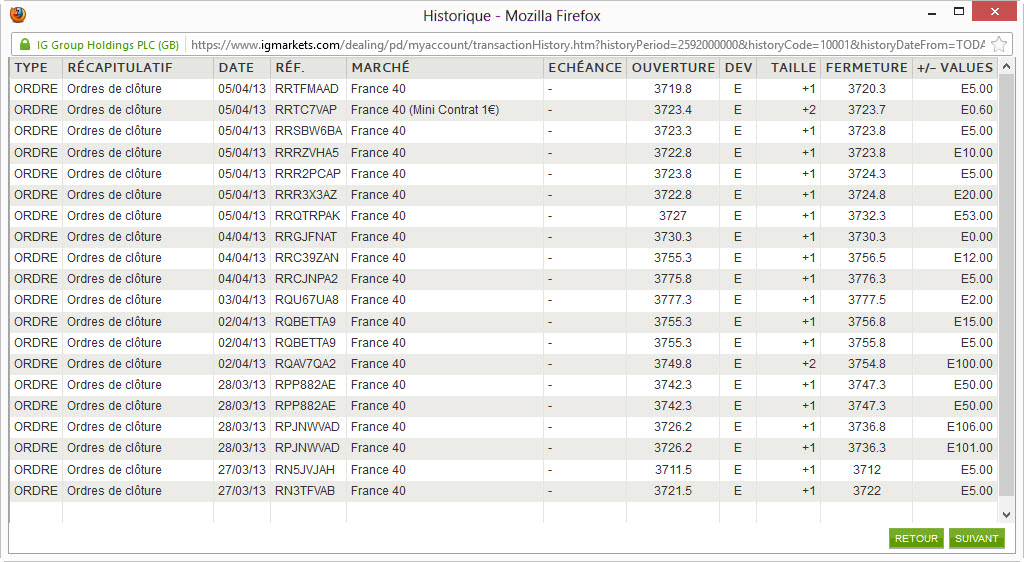Click the RETOUR button

tap(916, 539)
